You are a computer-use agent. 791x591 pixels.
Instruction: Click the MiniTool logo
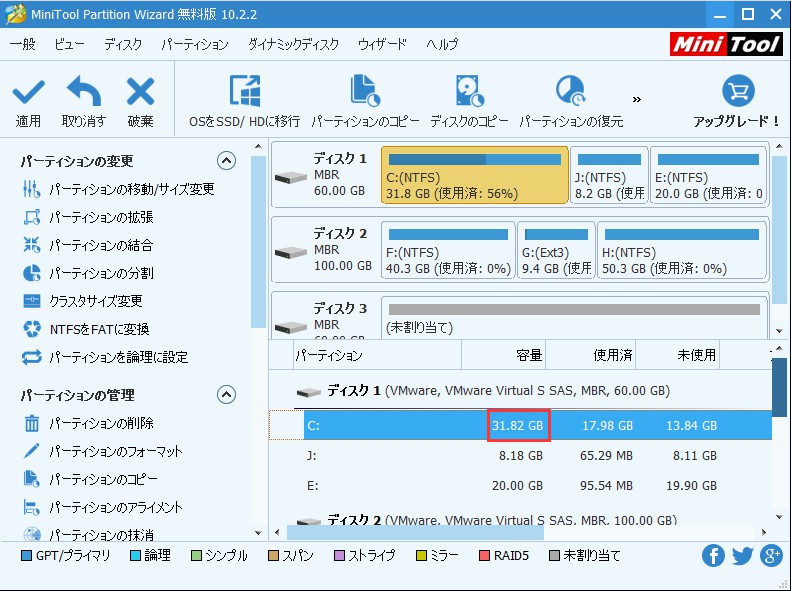(726, 44)
